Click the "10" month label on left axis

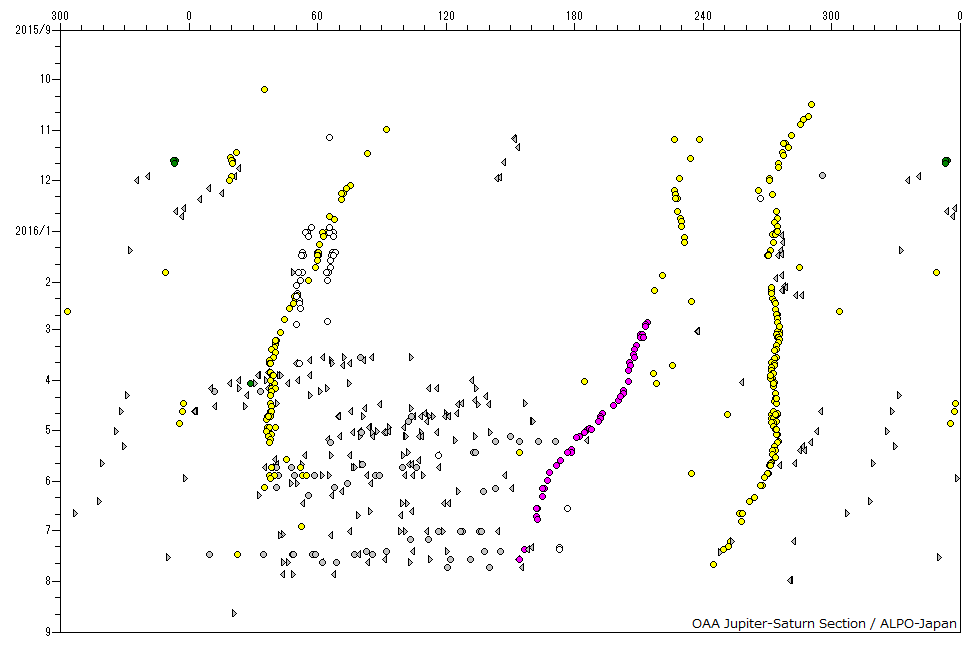(46, 79)
